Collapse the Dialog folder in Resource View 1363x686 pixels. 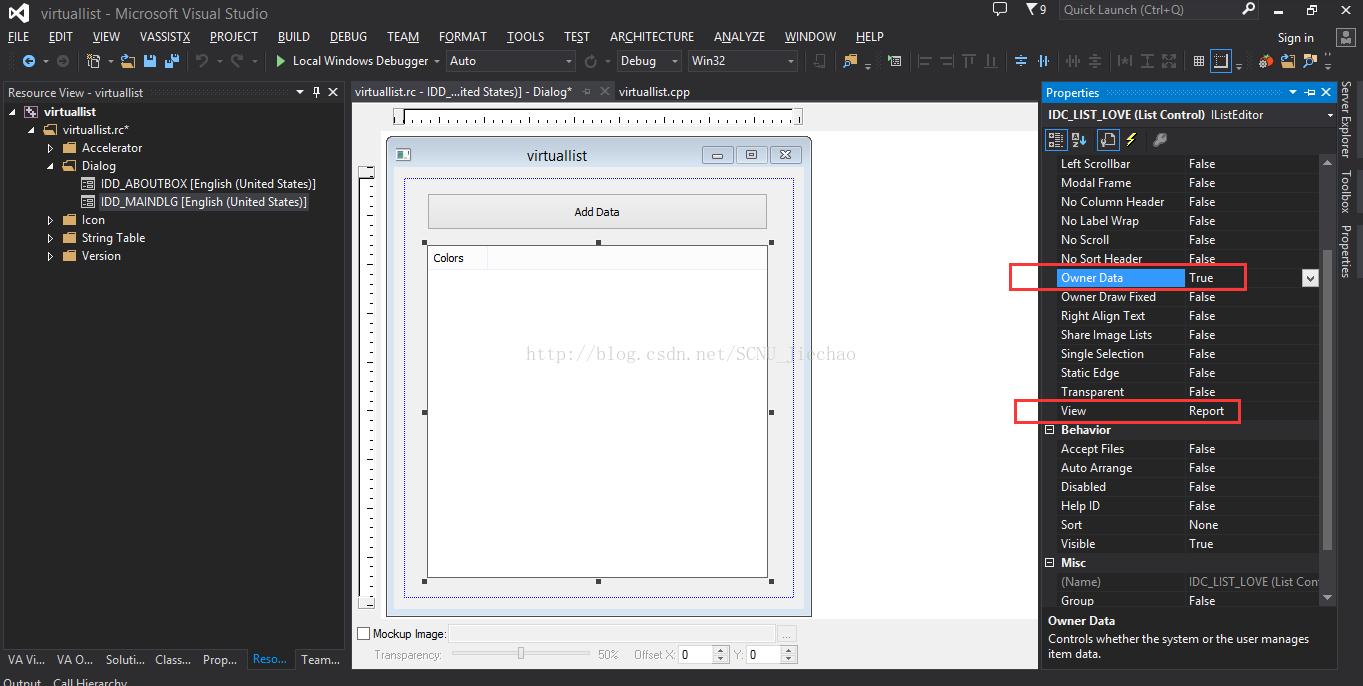pos(51,166)
